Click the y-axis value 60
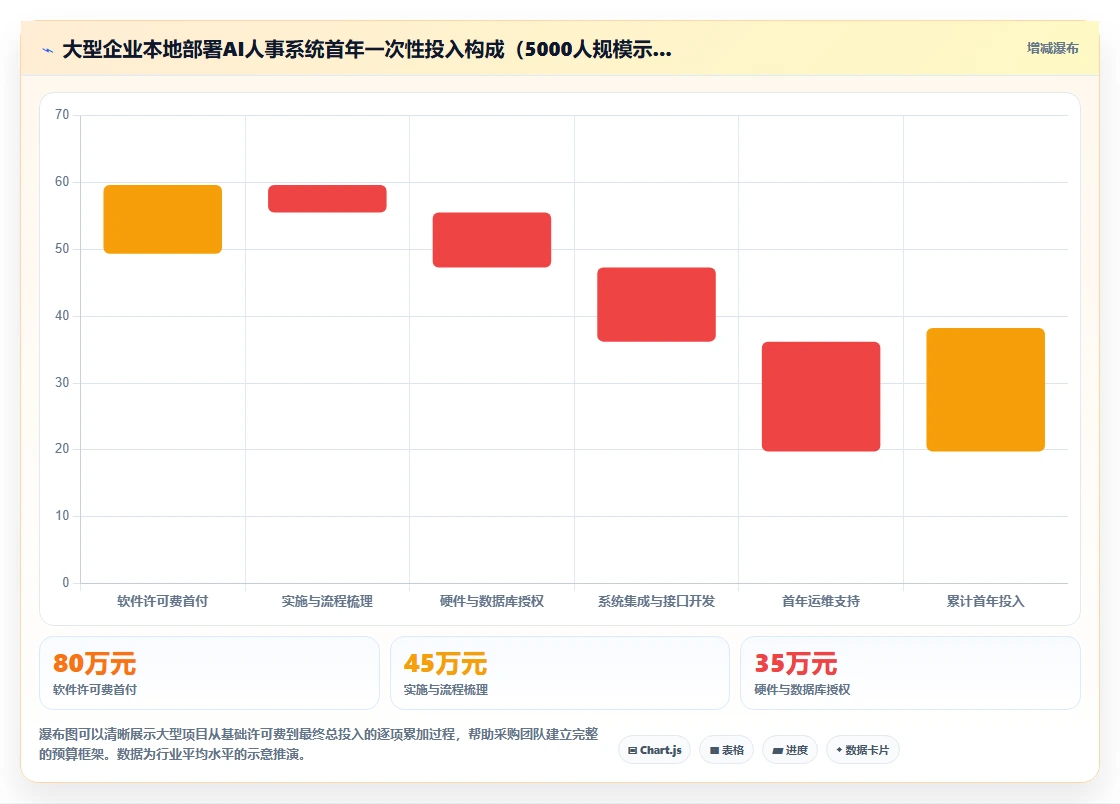Viewport: 1120px width, 804px height. (62, 182)
